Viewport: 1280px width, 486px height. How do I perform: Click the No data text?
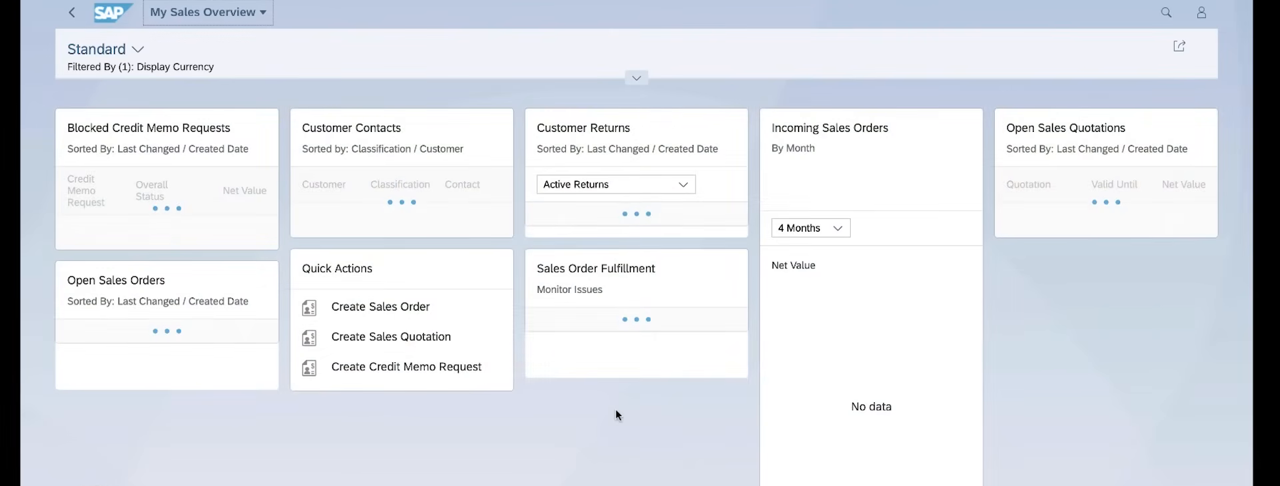click(x=871, y=407)
